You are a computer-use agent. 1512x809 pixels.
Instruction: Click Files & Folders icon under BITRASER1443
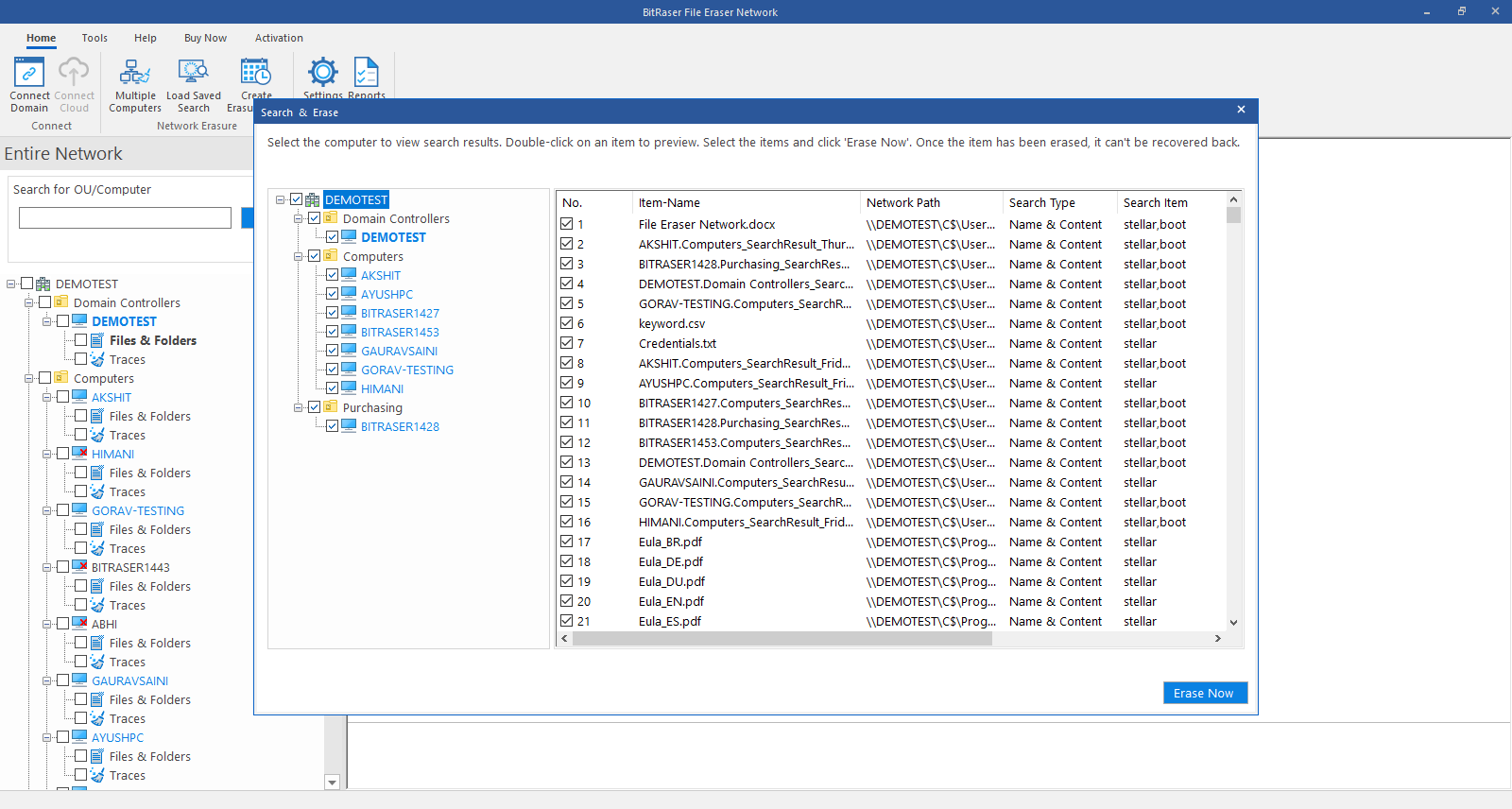pos(97,586)
